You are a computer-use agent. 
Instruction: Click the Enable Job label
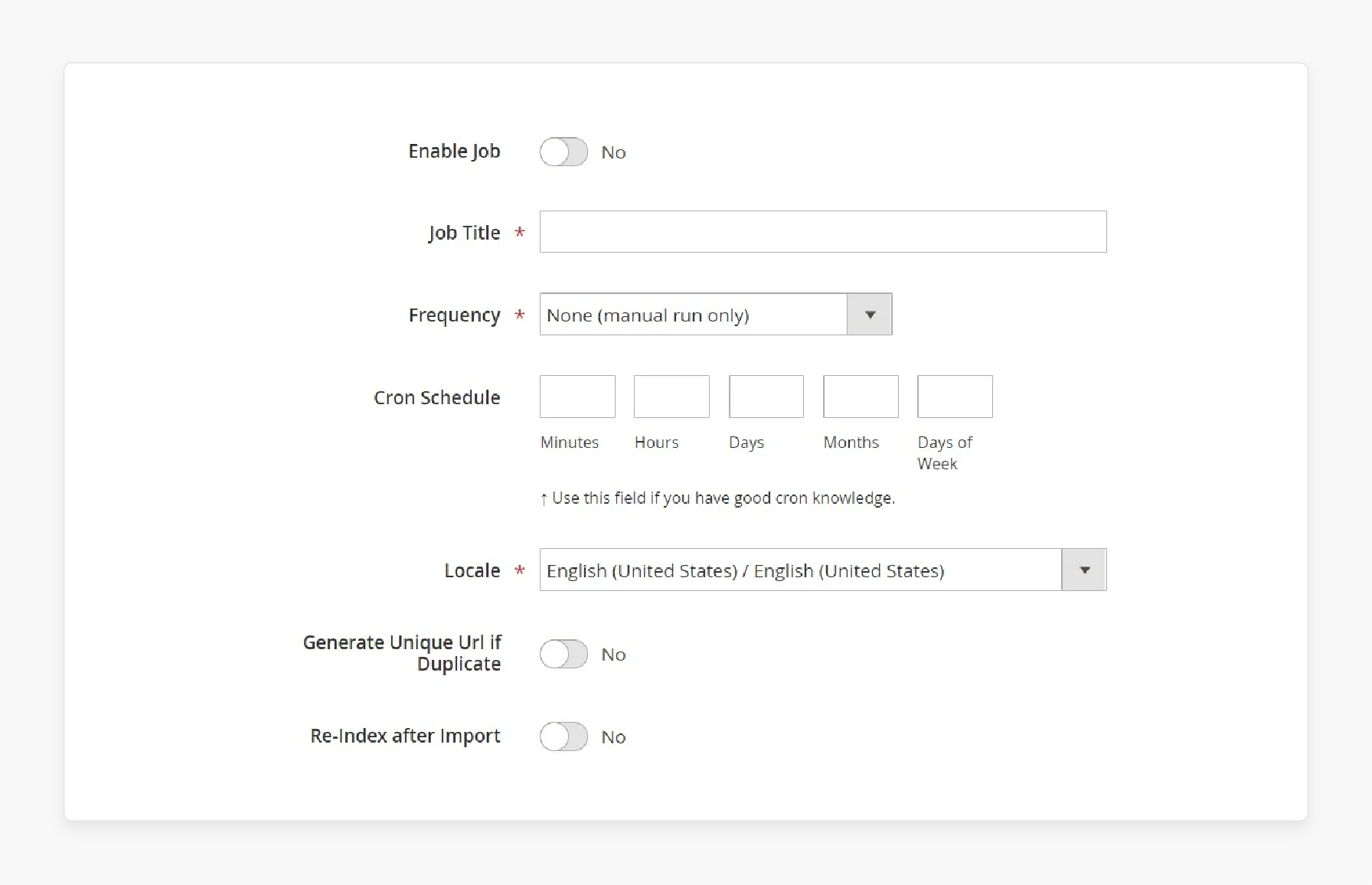(454, 152)
